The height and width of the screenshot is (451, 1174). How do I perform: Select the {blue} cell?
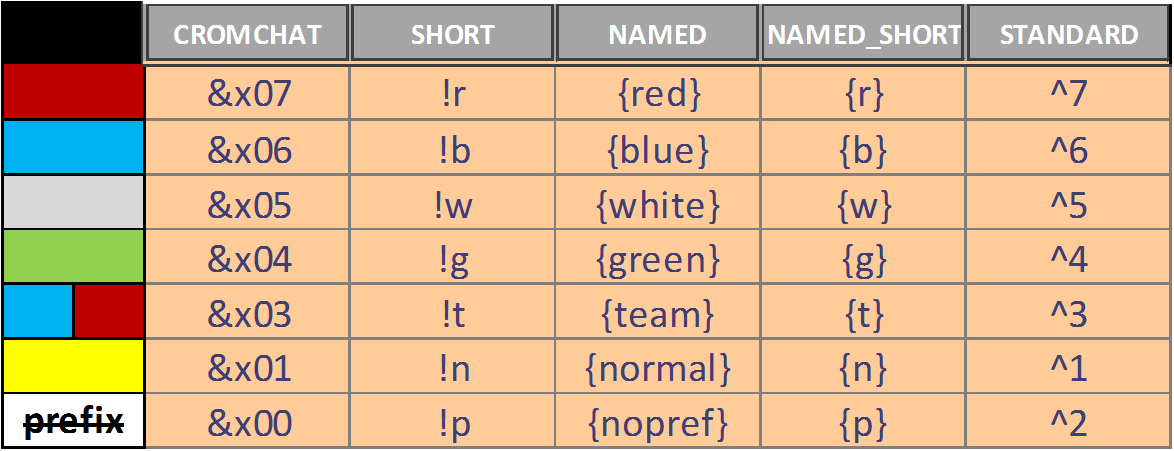pos(657,148)
